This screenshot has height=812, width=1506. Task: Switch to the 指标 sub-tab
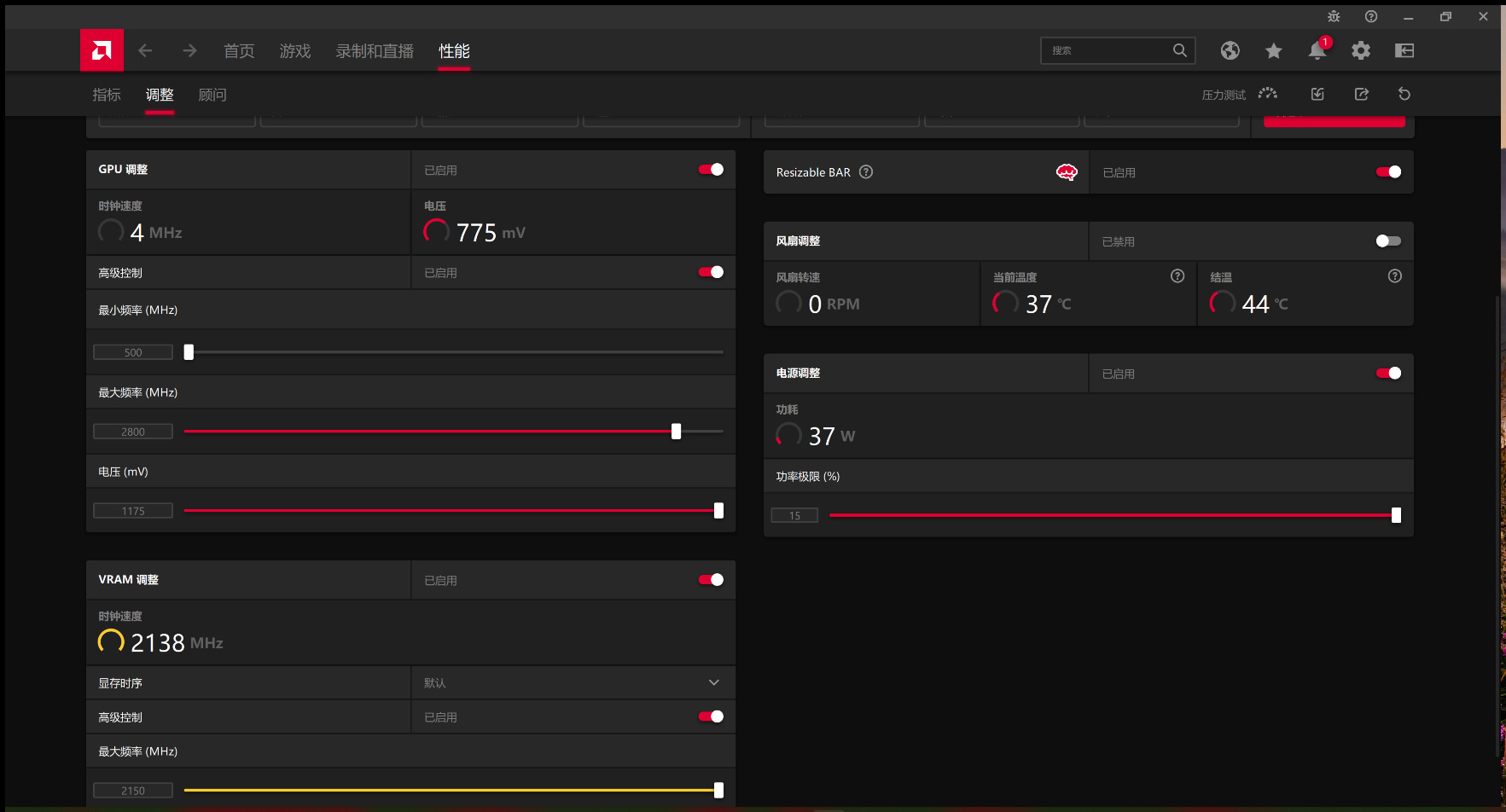point(107,95)
